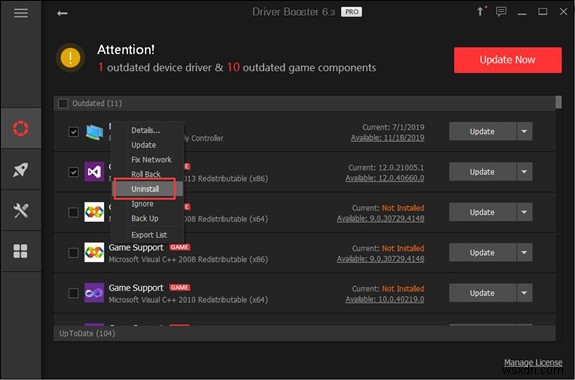Click Game Support title in Visual C++ 2008 (x86) row
This screenshot has width=575, height=380.
[136, 248]
